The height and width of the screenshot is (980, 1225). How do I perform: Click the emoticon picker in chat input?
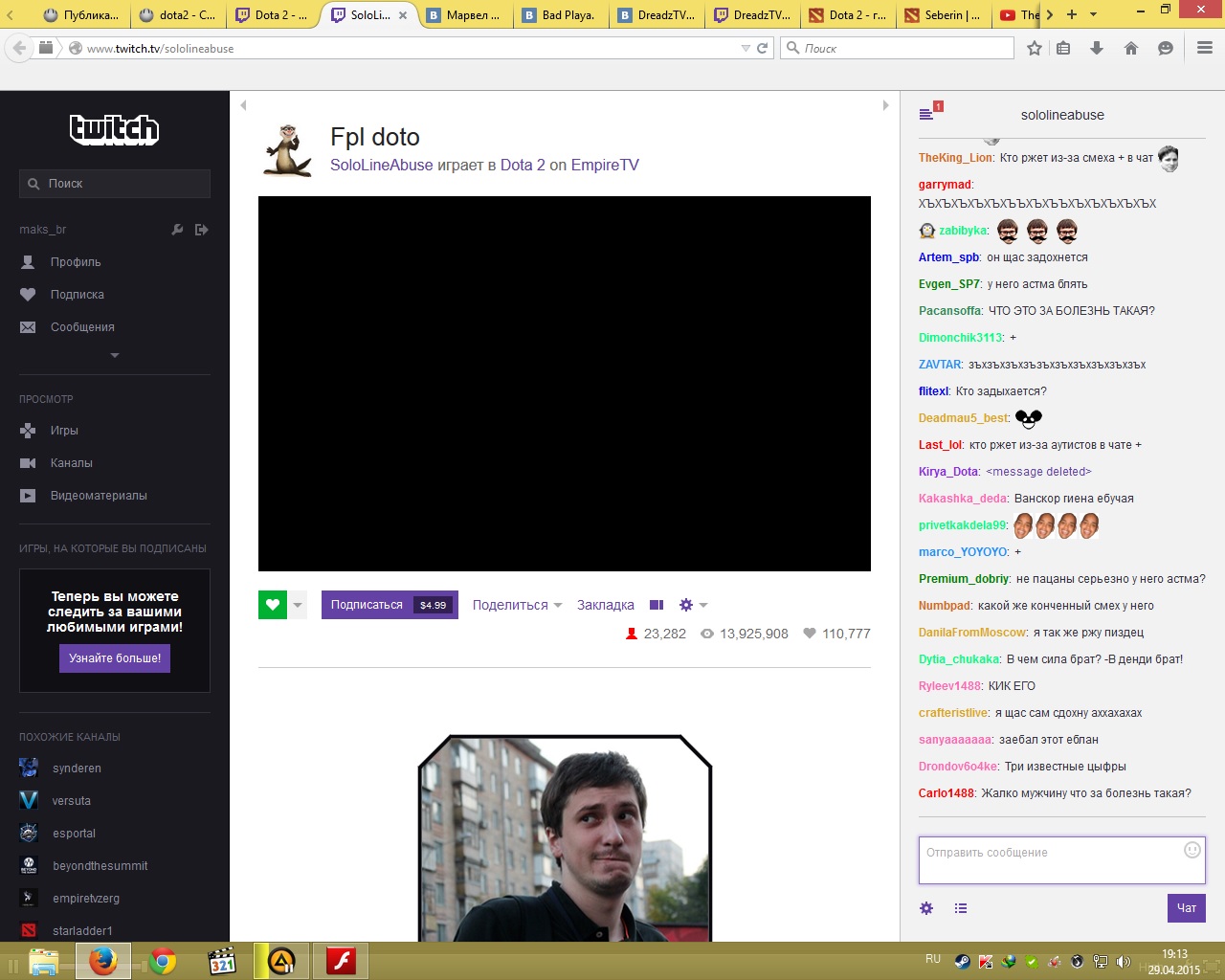tap(1192, 850)
